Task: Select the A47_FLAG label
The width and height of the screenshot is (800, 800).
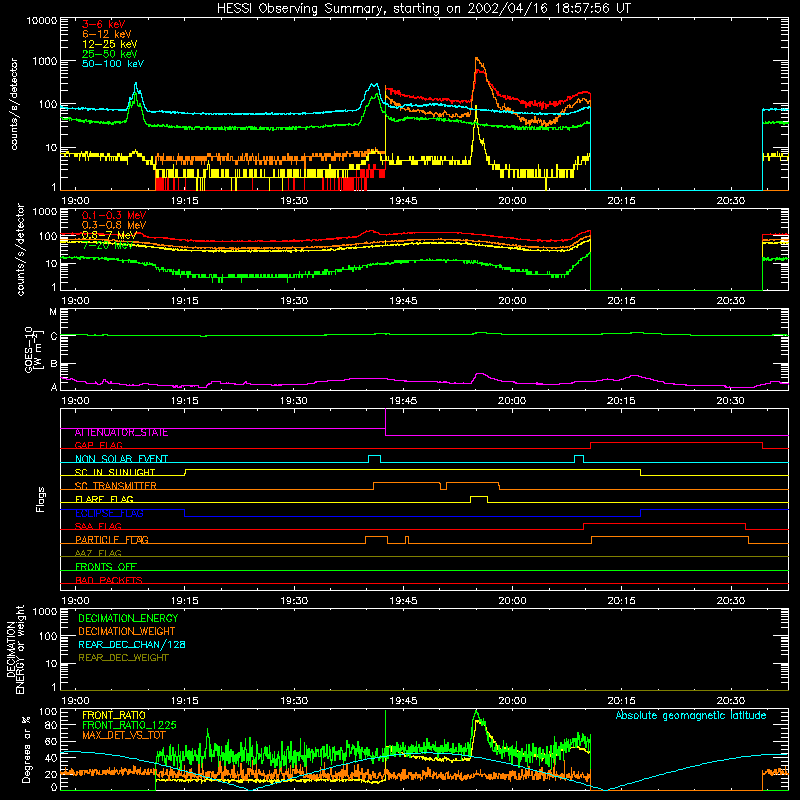Action: point(98,553)
